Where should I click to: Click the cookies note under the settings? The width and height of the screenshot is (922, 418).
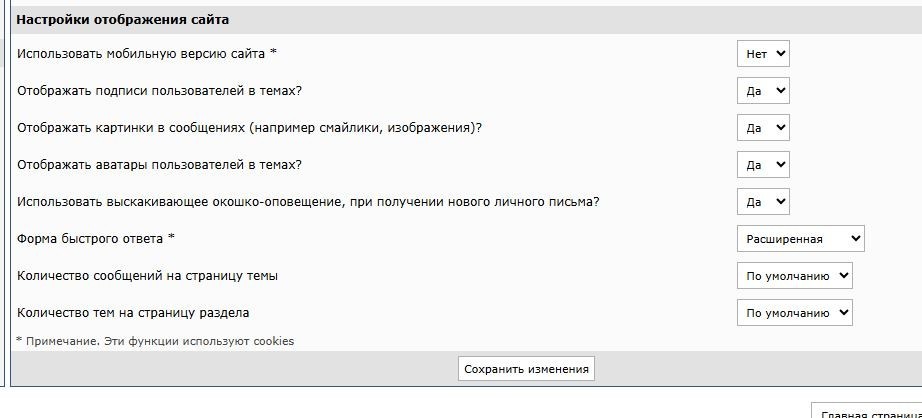155,341
